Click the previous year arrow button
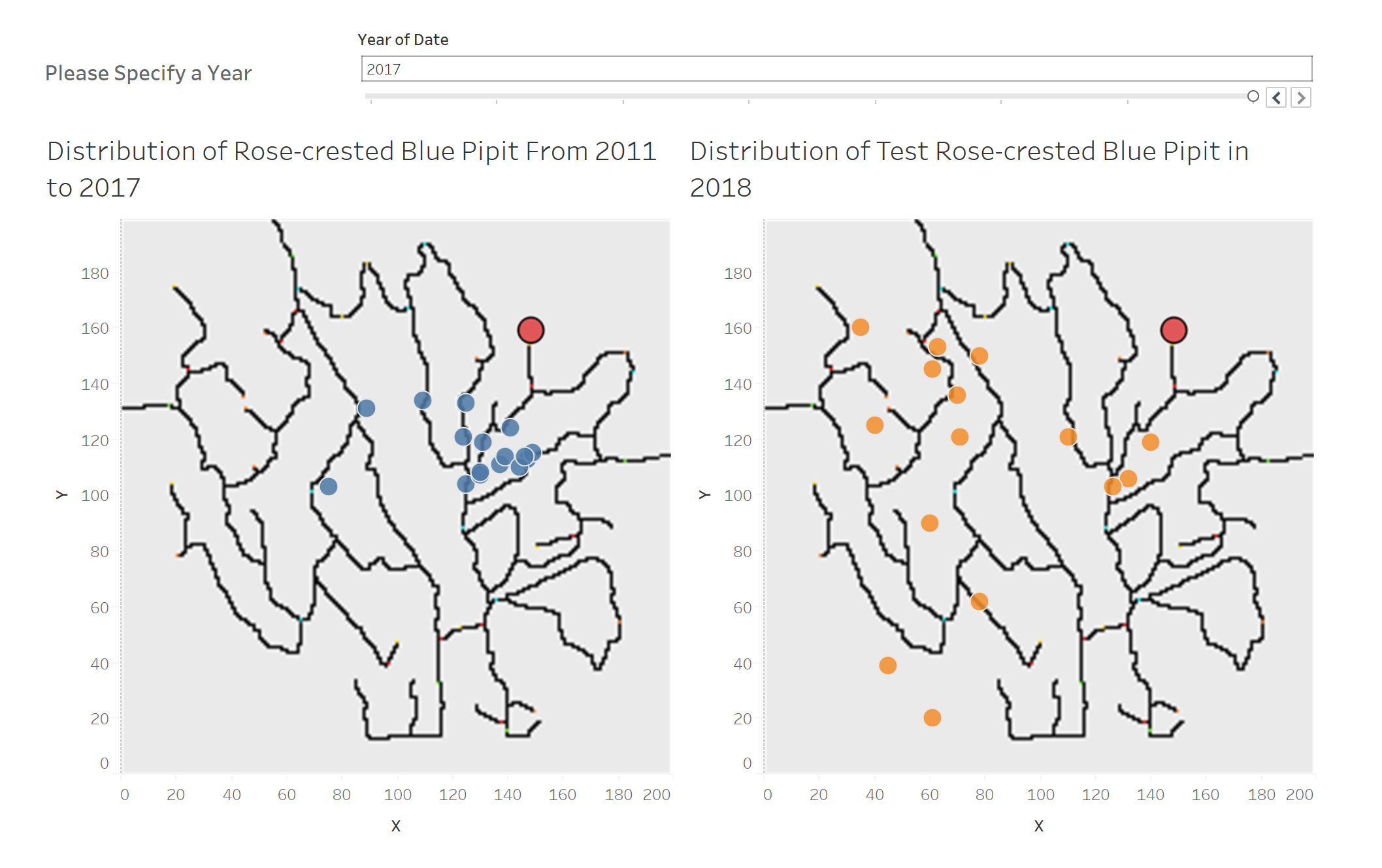Viewport: 1382px width, 868px height. 1275,98
